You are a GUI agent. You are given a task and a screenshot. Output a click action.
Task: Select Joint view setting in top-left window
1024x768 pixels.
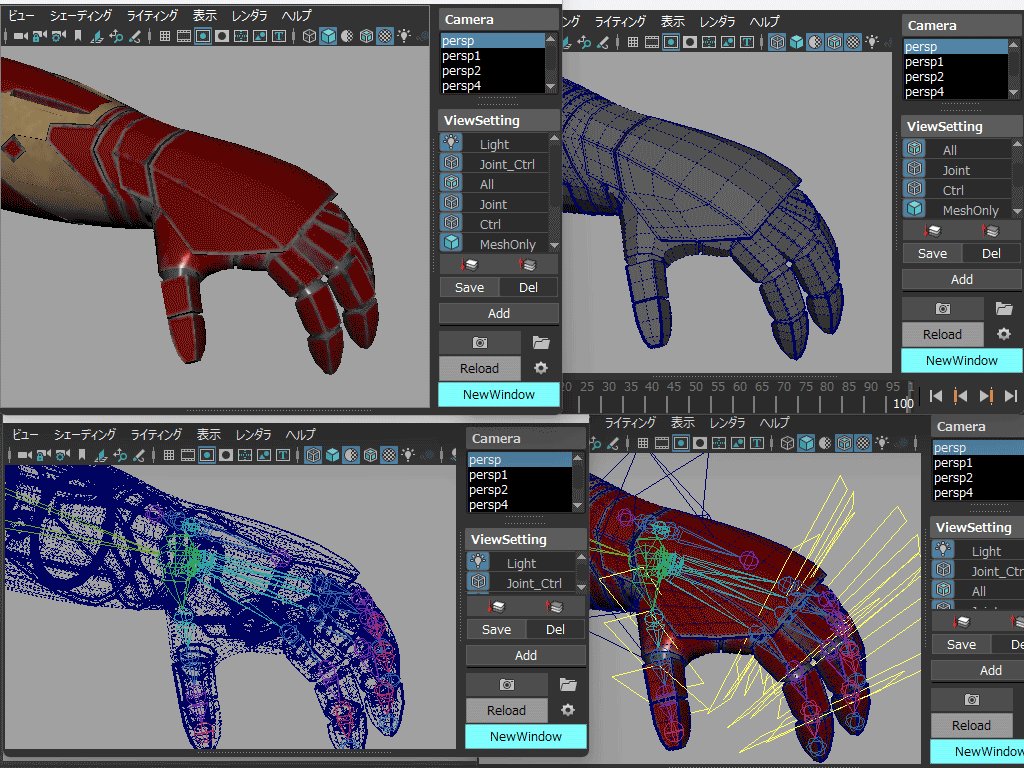point(494,204)
